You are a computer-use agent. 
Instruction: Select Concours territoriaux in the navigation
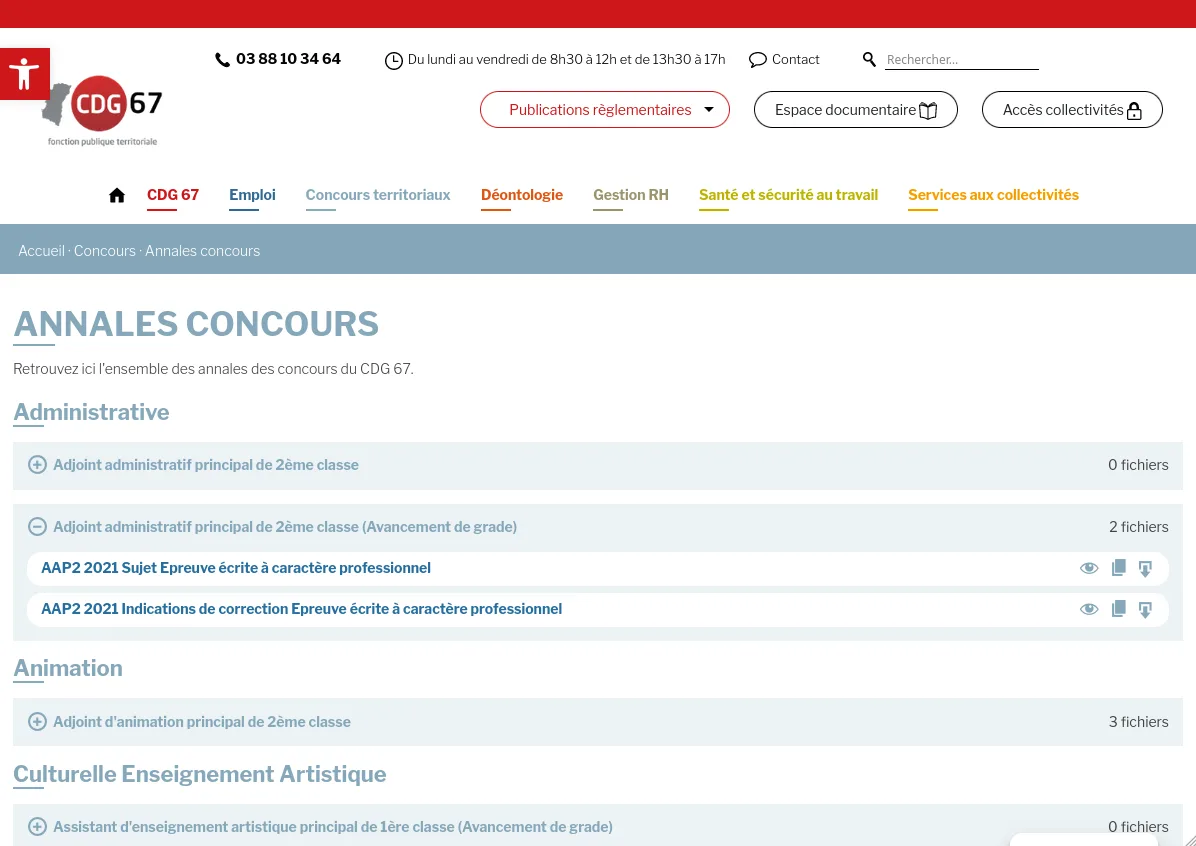point(378,195)
